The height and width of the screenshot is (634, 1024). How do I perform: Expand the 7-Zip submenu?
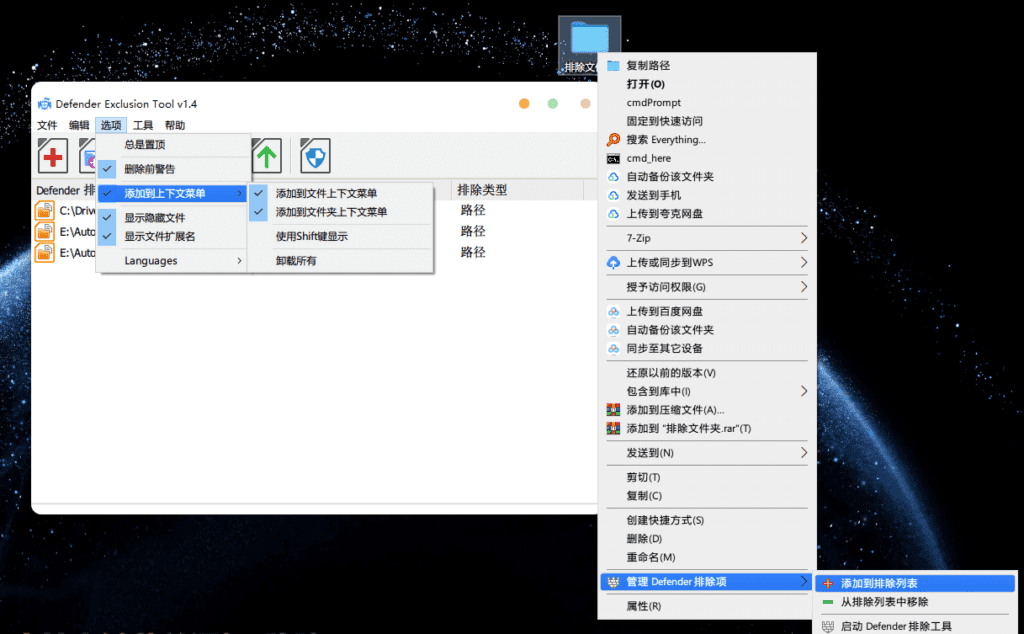point(707,238)
